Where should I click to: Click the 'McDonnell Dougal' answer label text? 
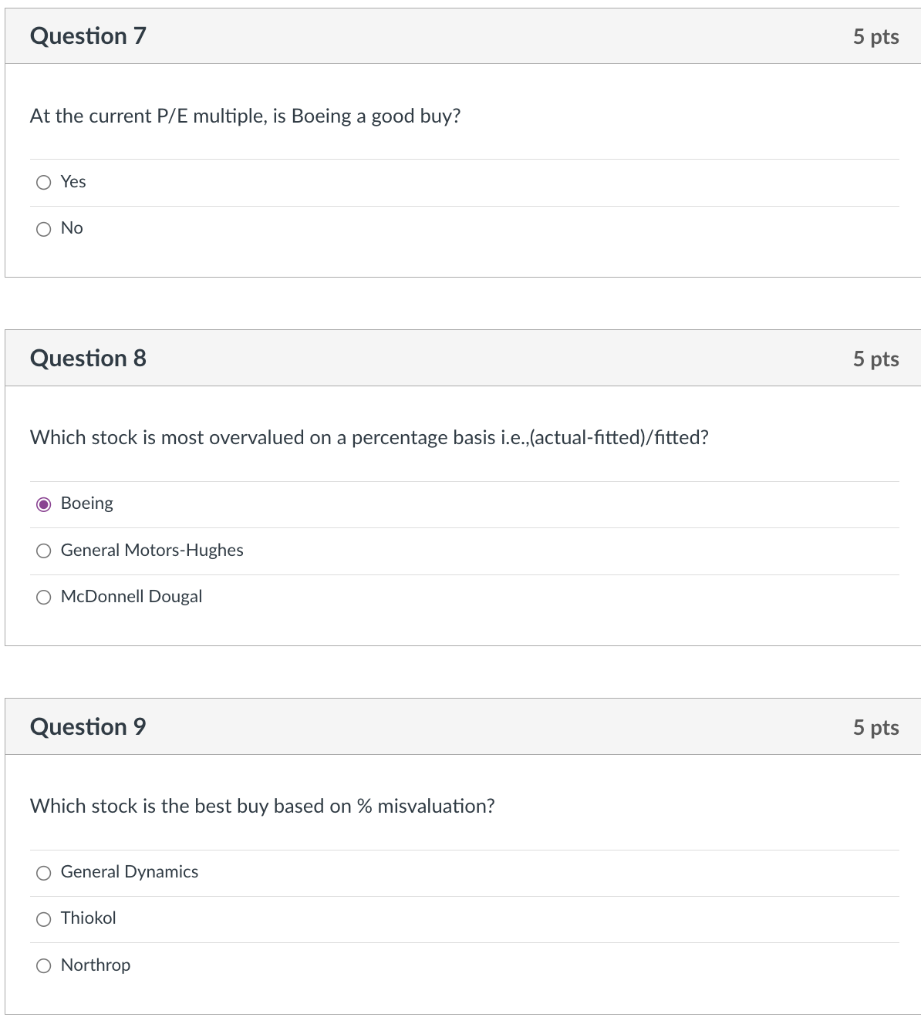tap(131, 597)
